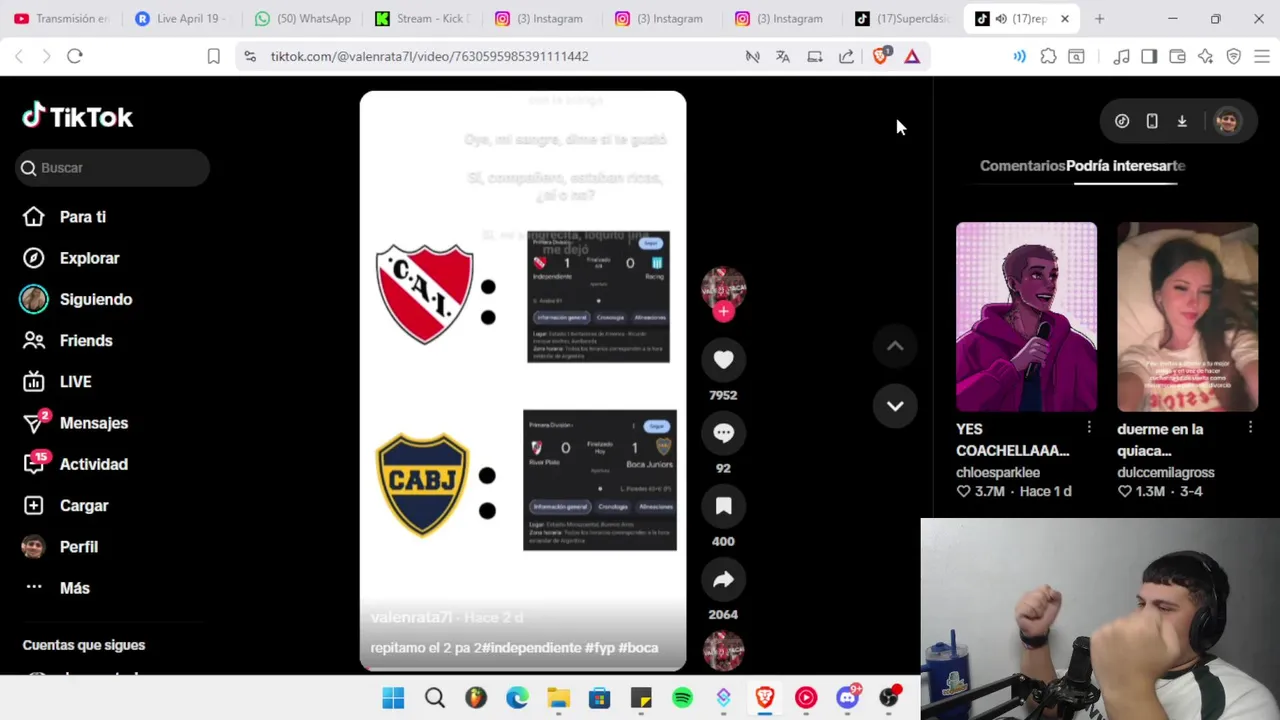Image resolution: width=1280 pixels, height=720 pixels.
Task: Switch to the WhatsApp browser tab
Action: 303,18
